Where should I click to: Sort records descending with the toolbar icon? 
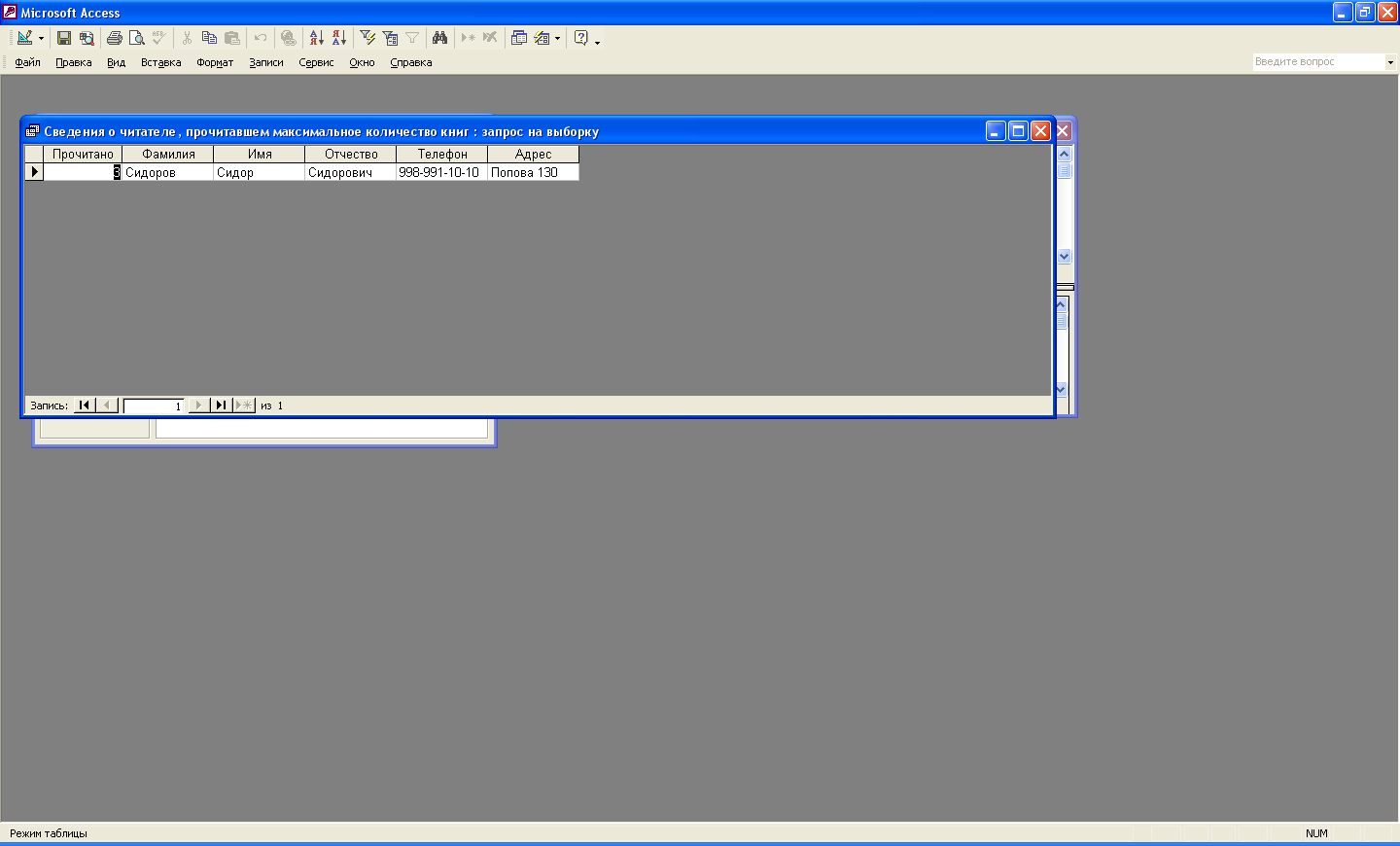[x=338, y=38]
